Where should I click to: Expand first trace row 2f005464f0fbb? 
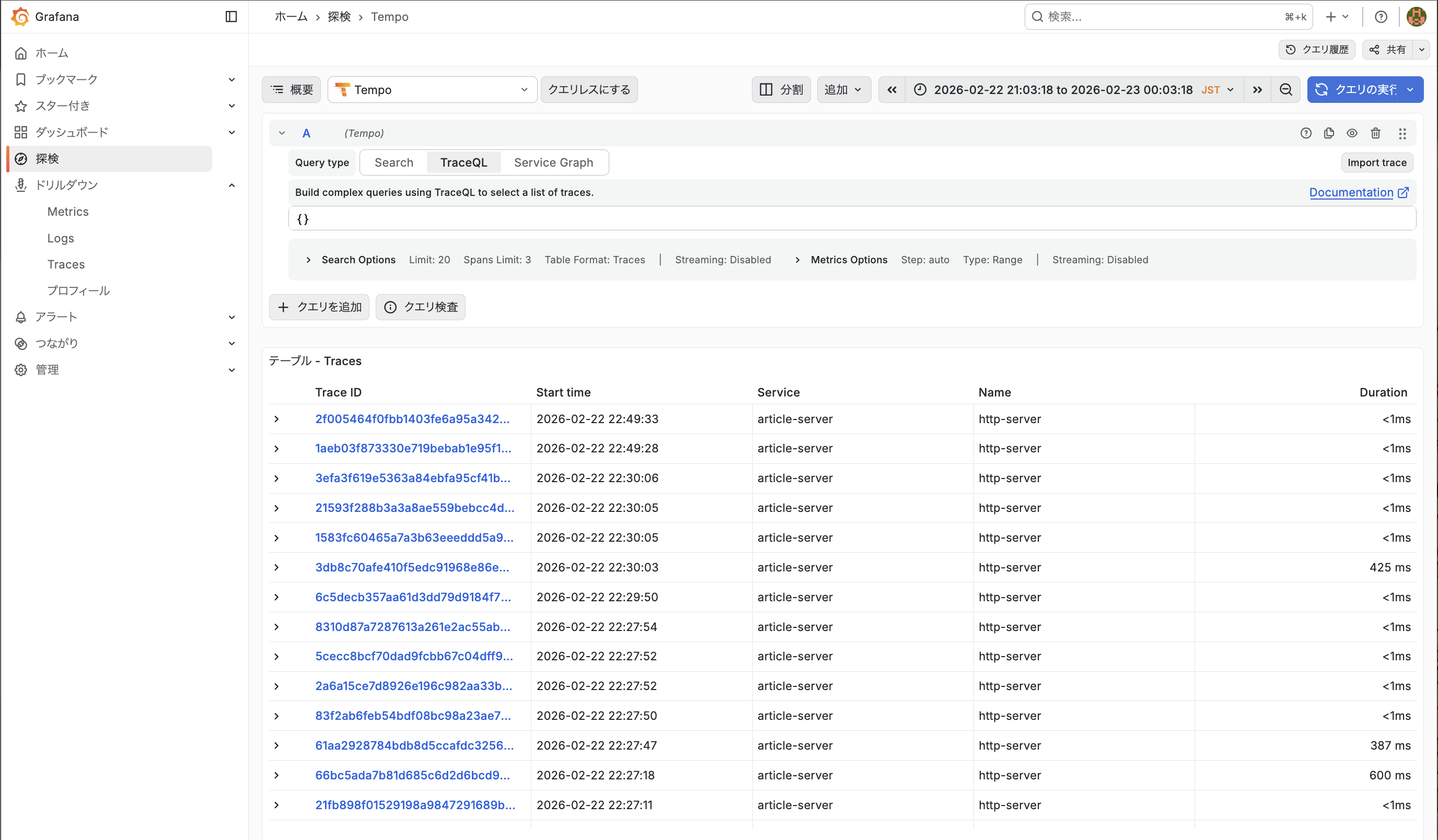pos(277,419)
